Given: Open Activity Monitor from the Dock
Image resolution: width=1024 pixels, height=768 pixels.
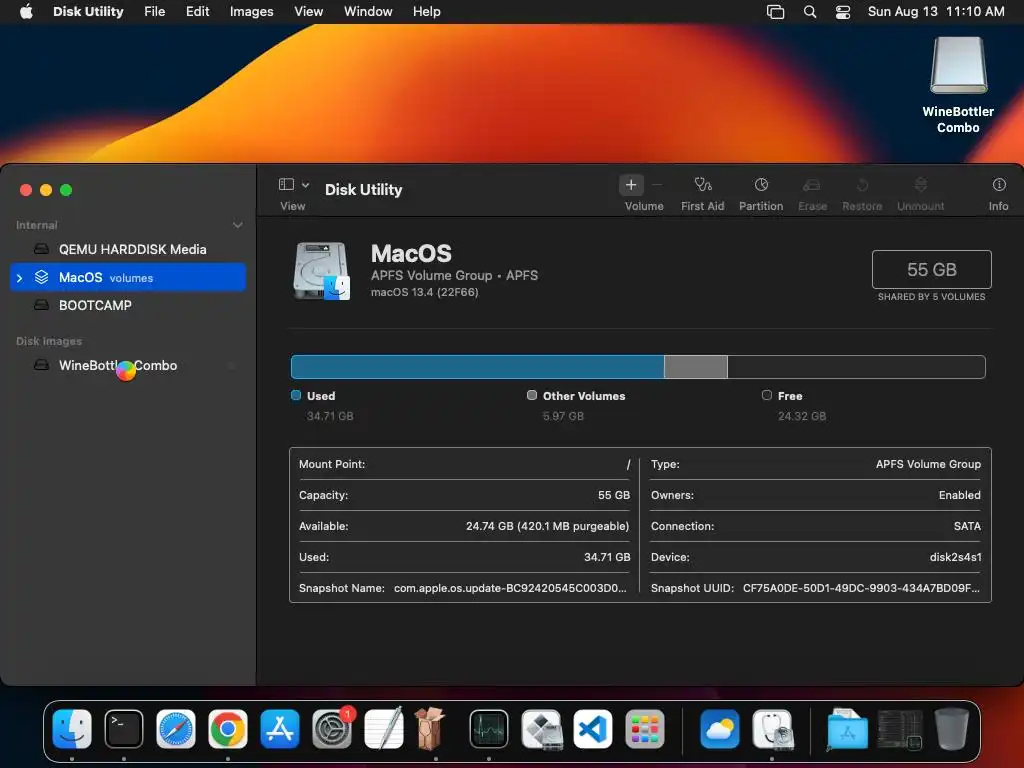Looking at the screenshot, I should pos(488,729).
